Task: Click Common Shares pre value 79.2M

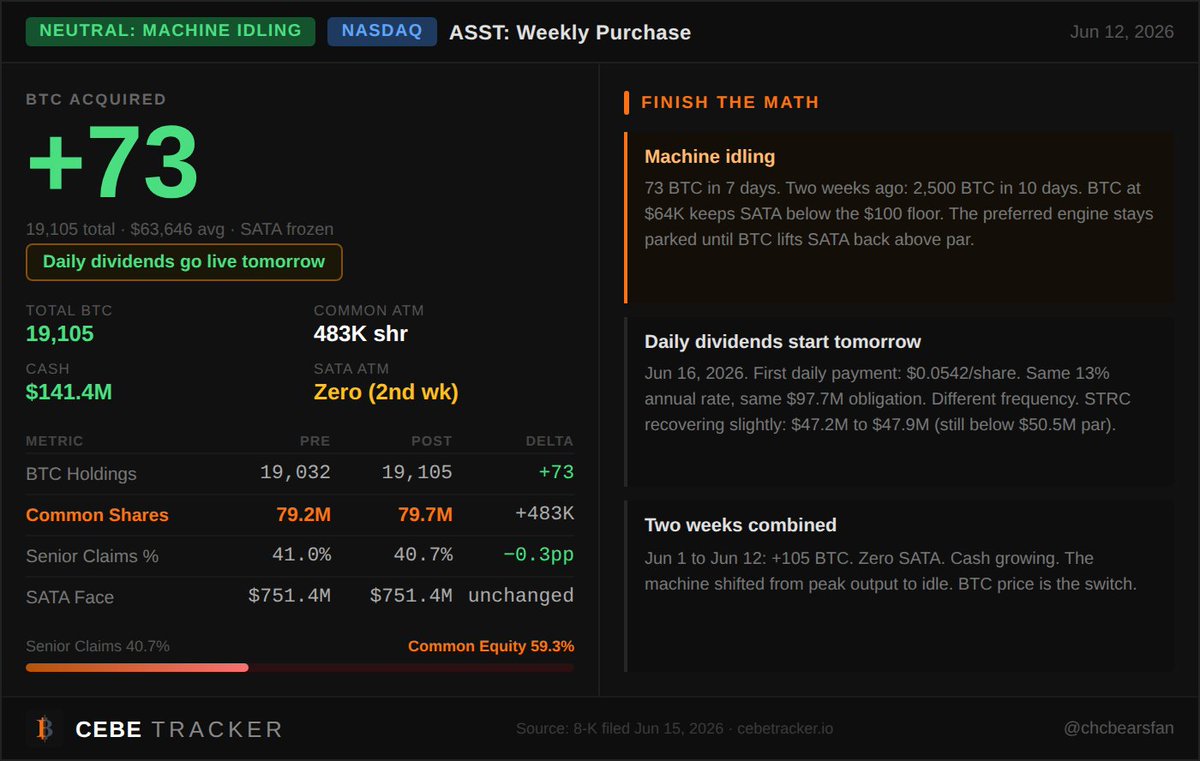Action: click(x=303, y=515)
